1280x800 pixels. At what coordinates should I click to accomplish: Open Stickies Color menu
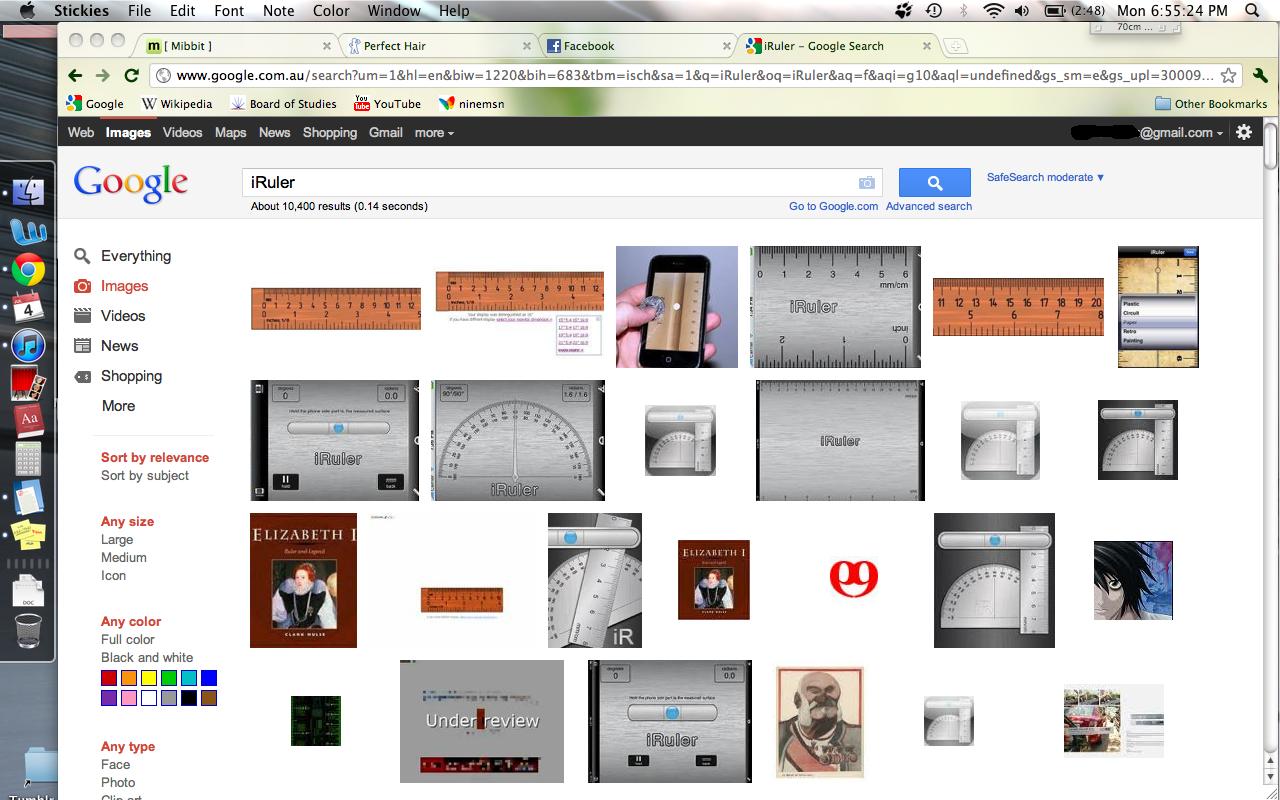(331, 11)
